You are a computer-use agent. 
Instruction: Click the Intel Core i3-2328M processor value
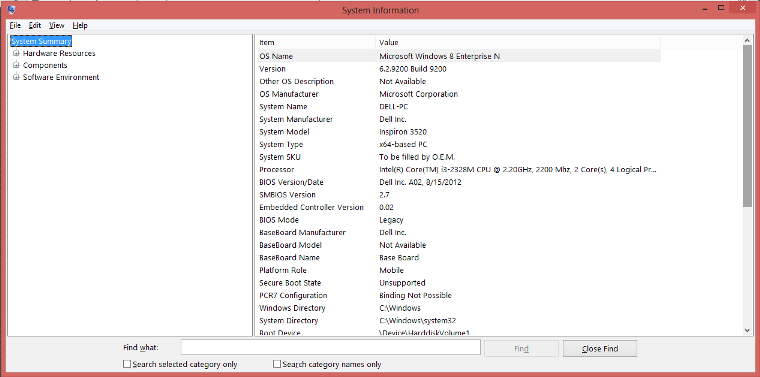(x=518, y=170)
